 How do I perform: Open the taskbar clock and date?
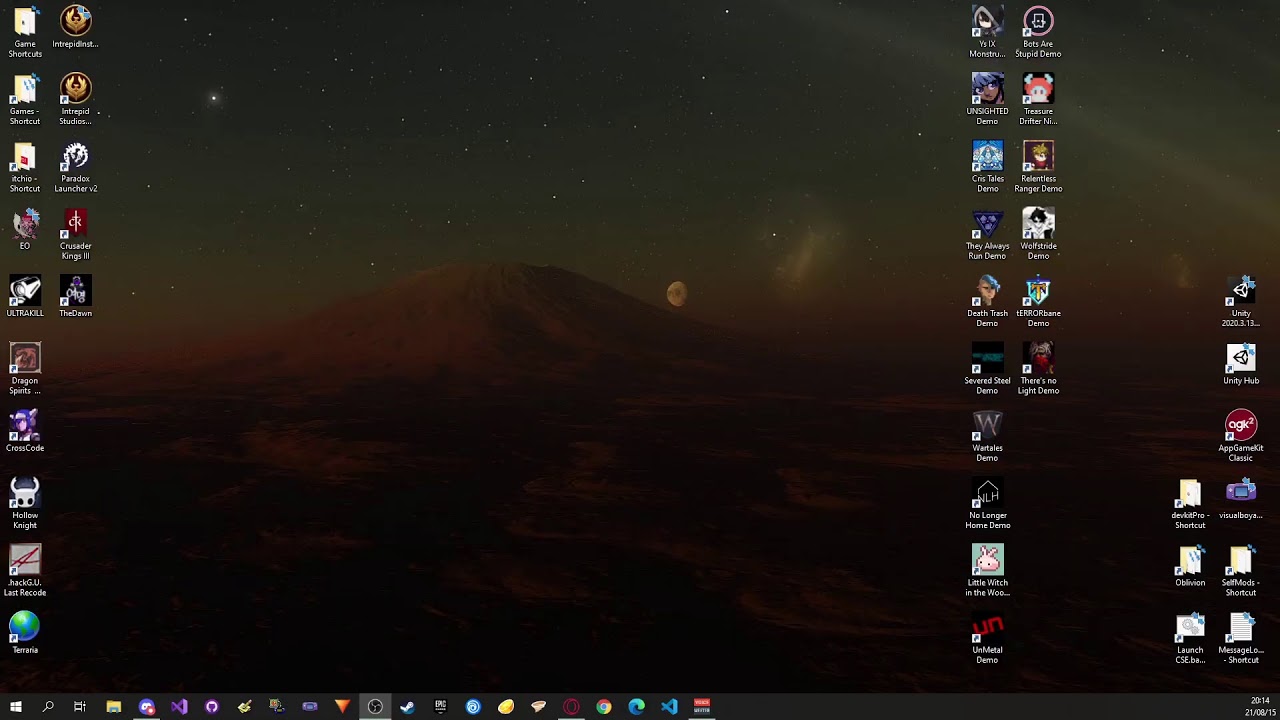1260,706
